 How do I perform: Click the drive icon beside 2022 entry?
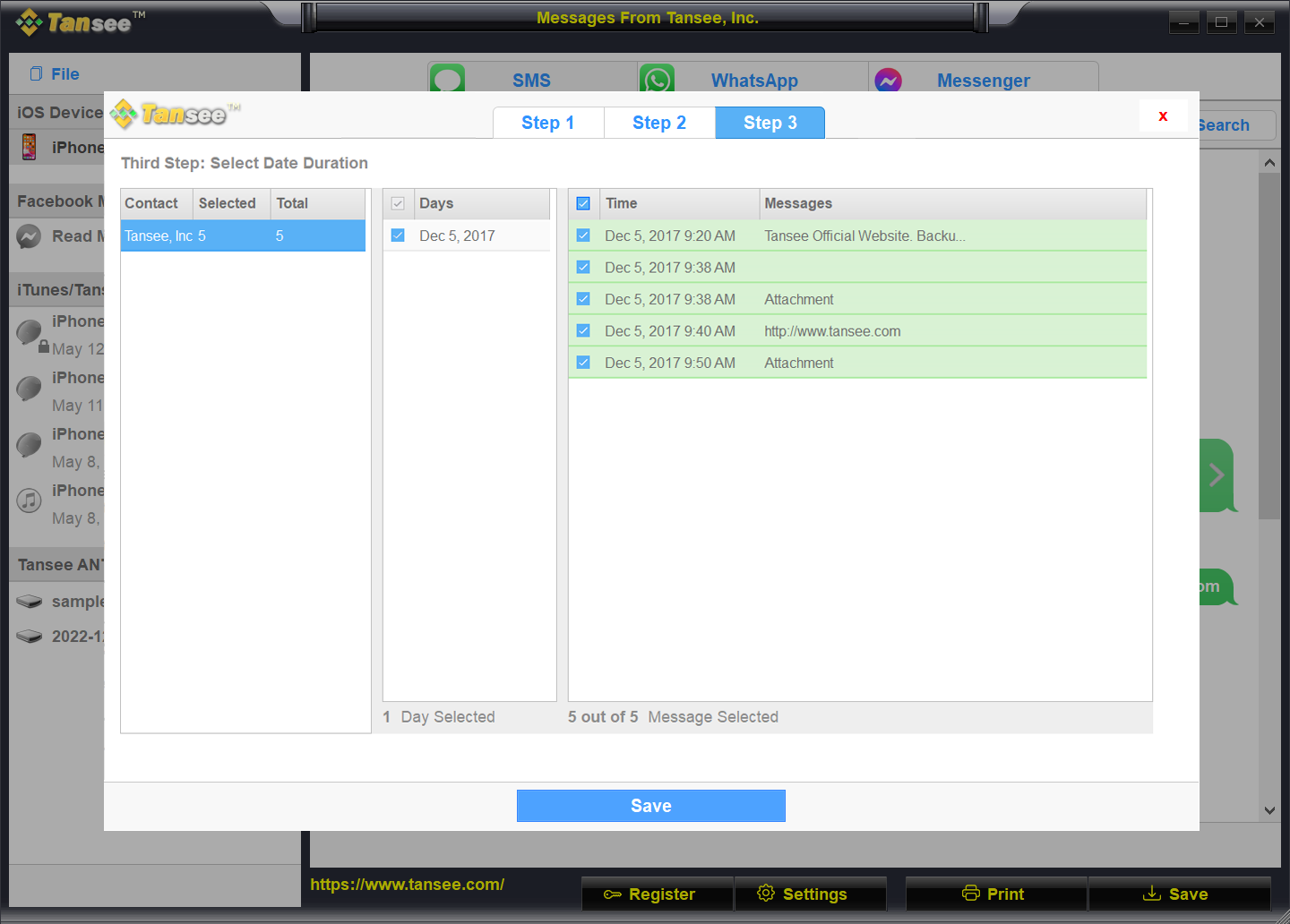29,637
